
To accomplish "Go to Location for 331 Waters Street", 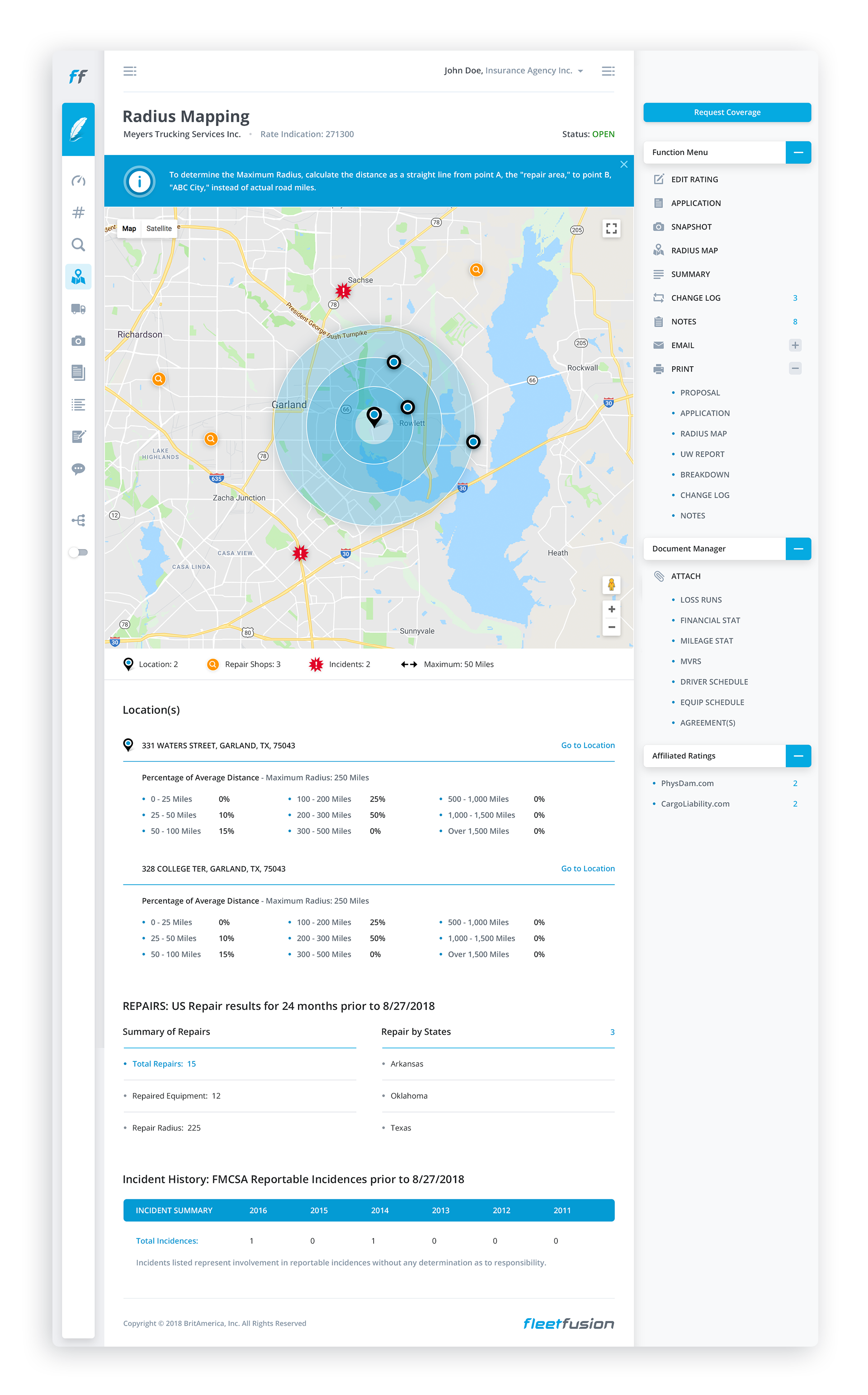I will [588, 745].
